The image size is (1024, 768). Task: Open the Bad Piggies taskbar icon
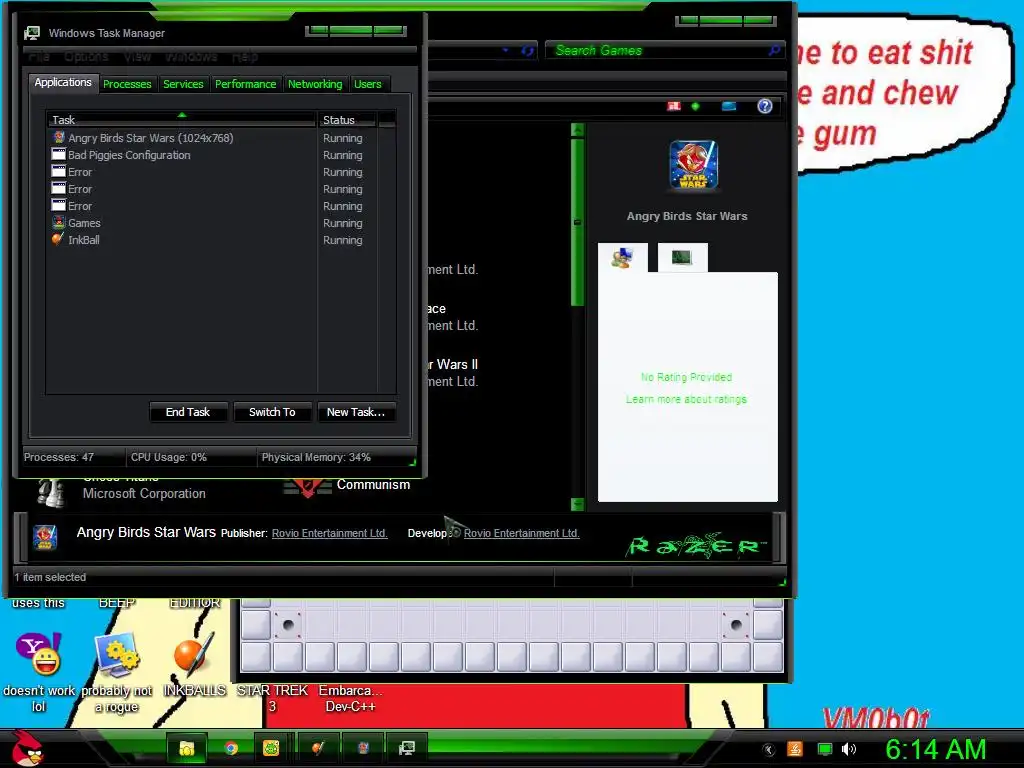pos(271,748)
